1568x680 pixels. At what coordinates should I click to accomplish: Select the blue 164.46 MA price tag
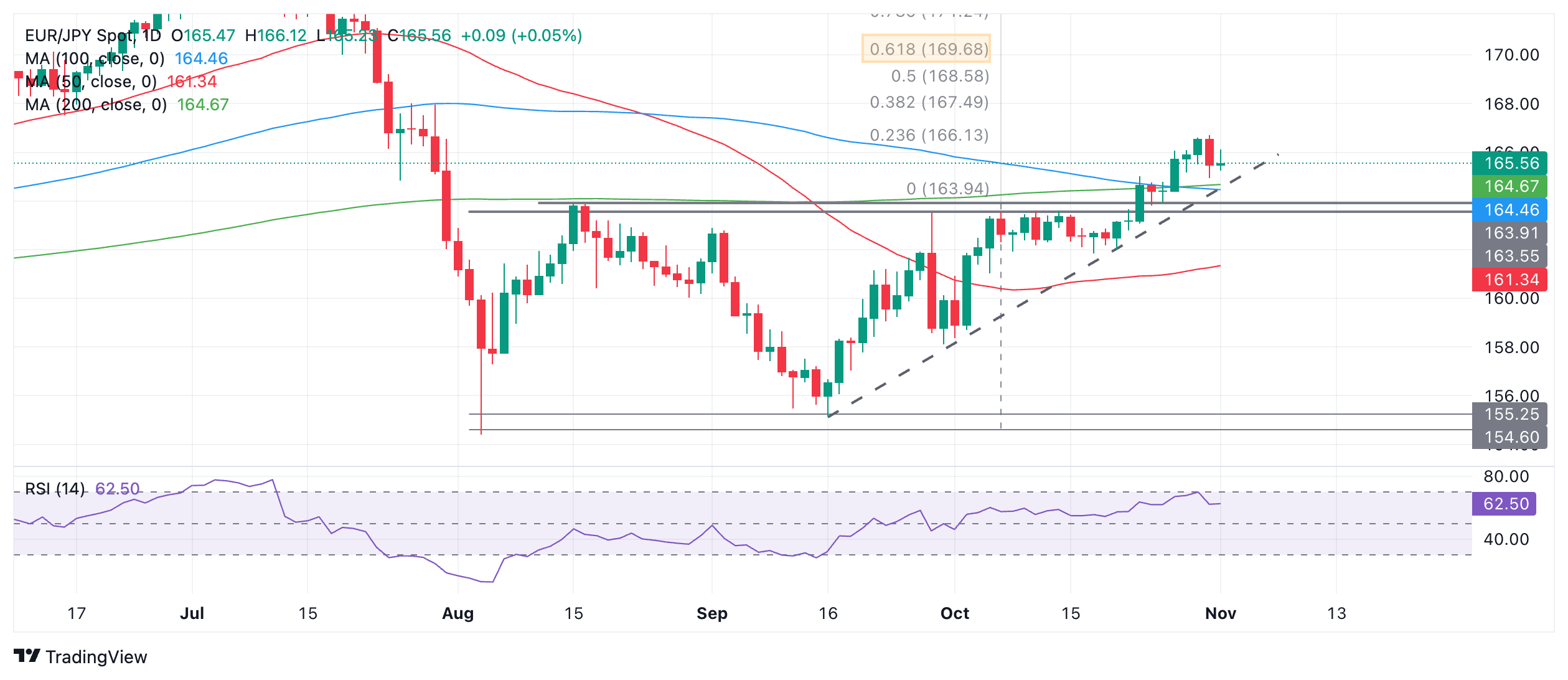tap(1509, 210)
